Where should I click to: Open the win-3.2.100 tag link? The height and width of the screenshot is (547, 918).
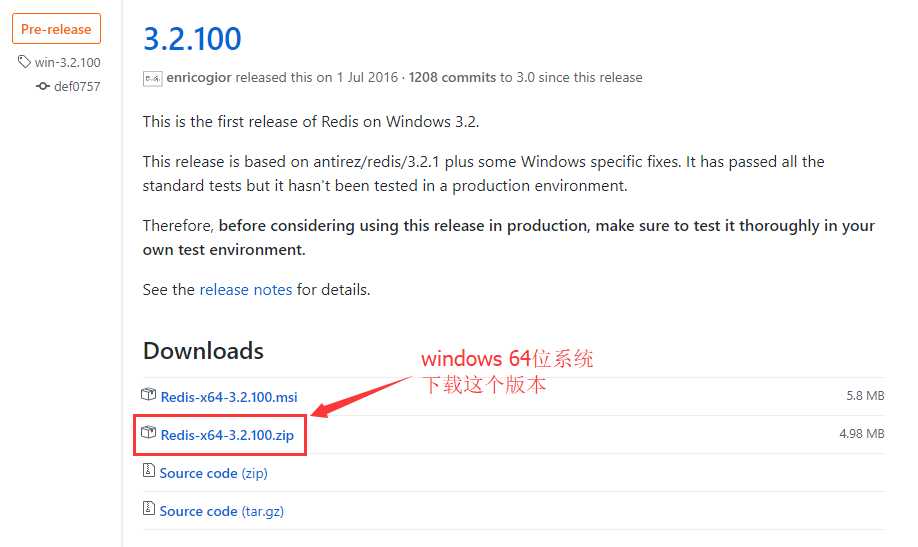68,62
